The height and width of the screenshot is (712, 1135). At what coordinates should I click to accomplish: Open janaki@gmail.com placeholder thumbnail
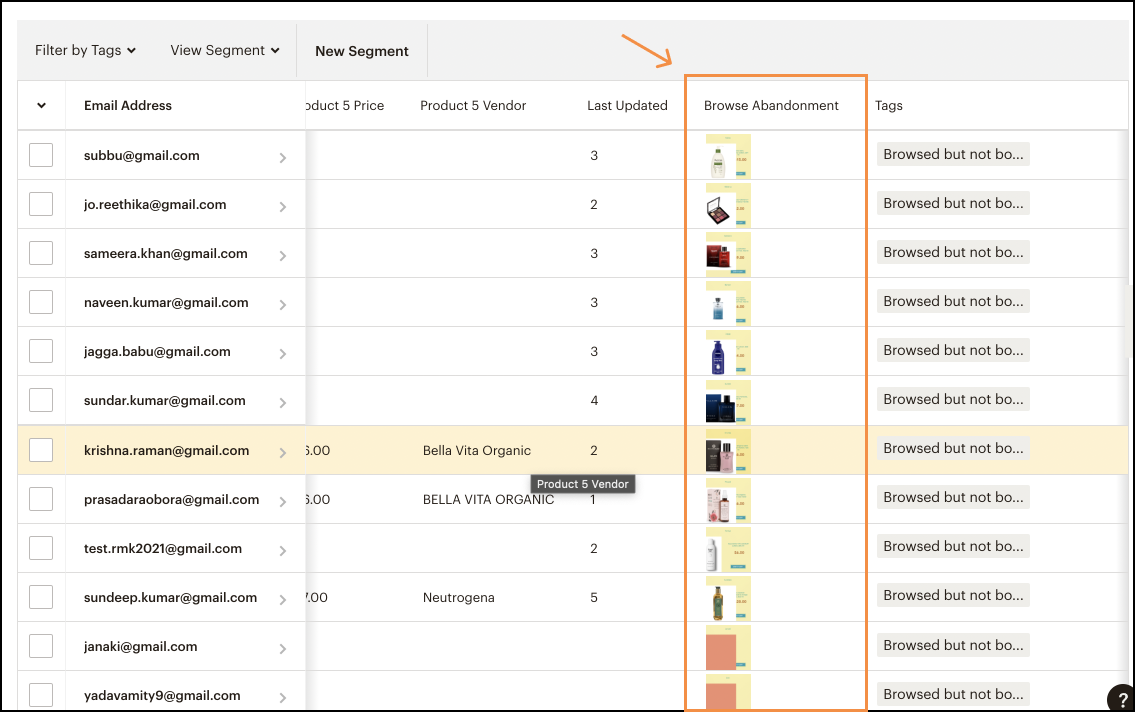tap(728, 648)
